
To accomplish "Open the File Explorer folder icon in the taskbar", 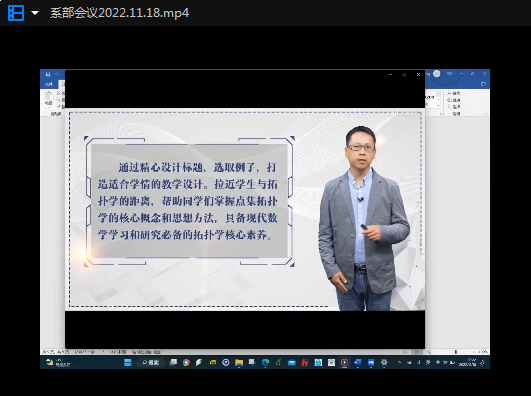I will pyautogui.click(x=239, y=362).
